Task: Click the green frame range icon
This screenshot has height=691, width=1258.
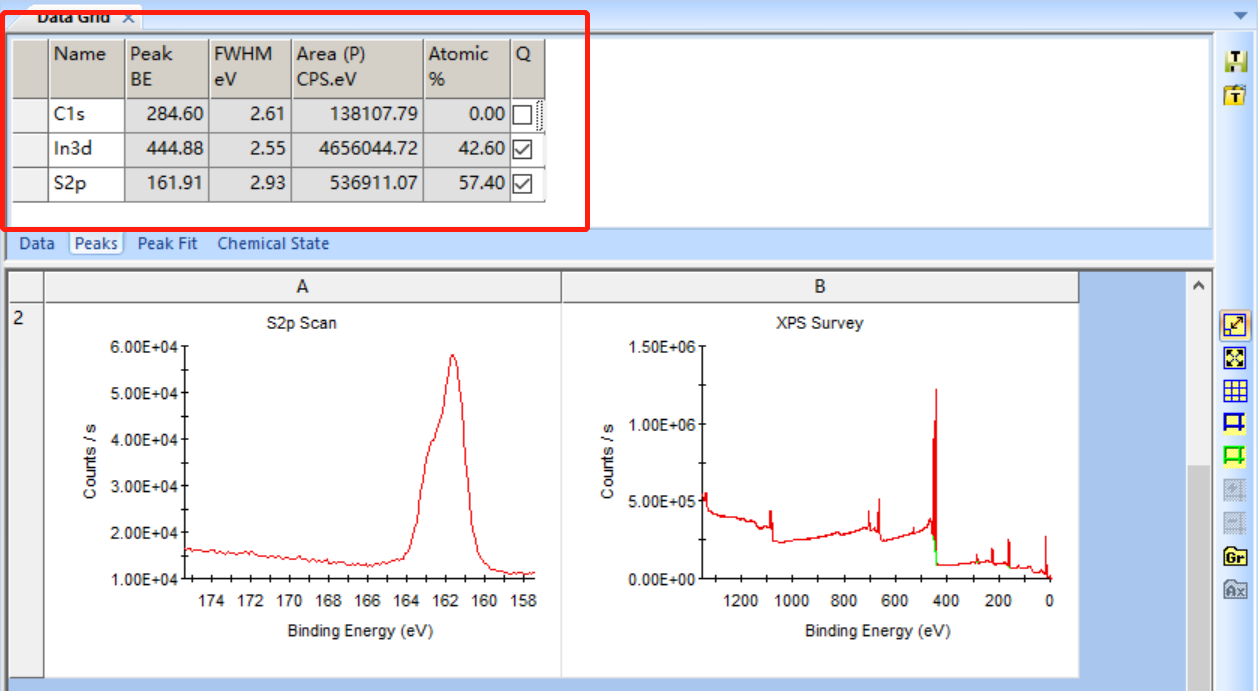Action: pyautogui.click(x=1235, y=457)
